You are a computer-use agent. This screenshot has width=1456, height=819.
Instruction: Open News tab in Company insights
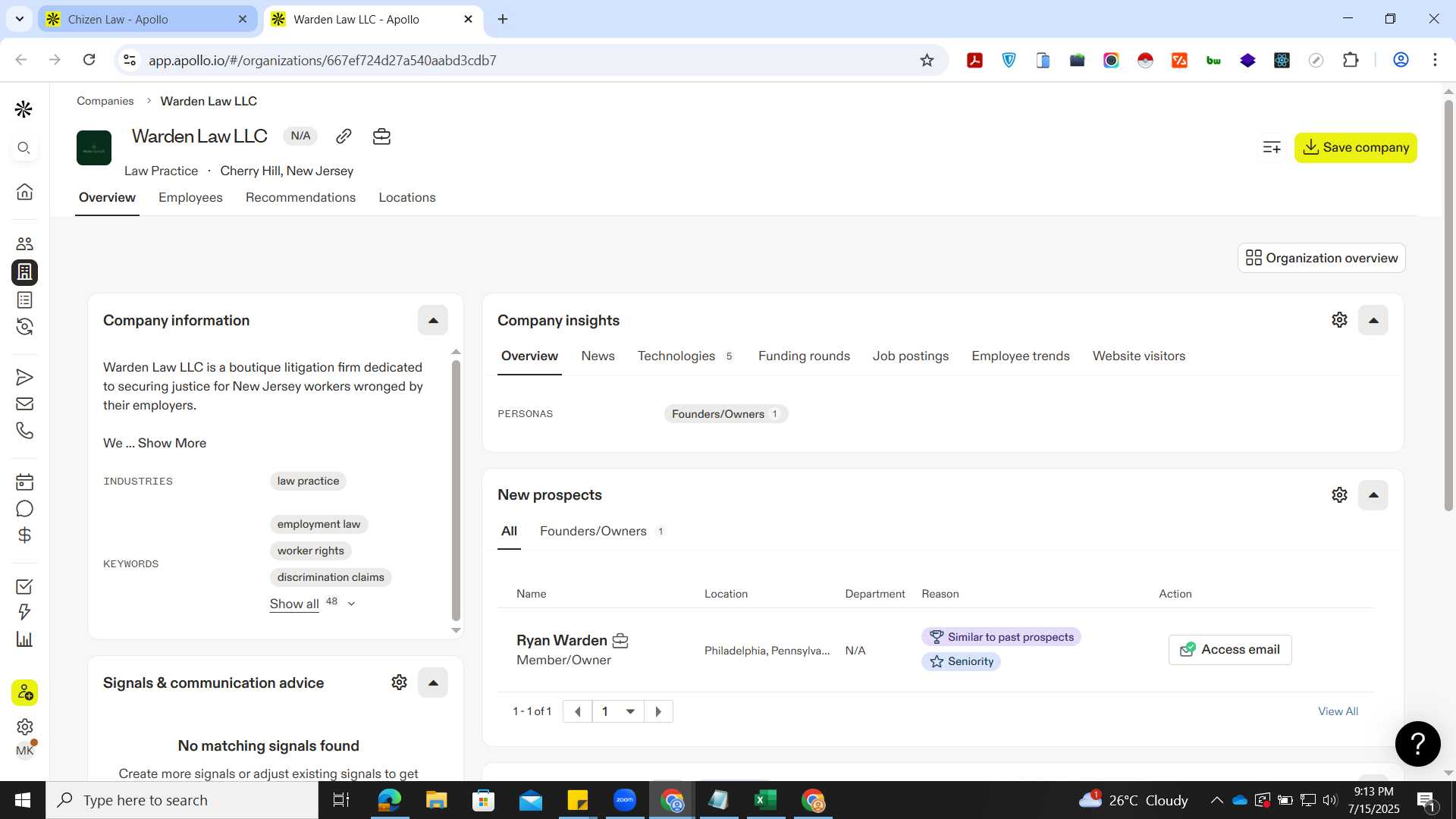(598, 356)
